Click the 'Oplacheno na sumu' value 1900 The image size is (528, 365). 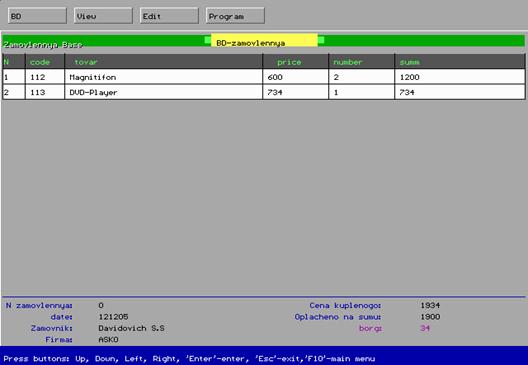[430, 317]
